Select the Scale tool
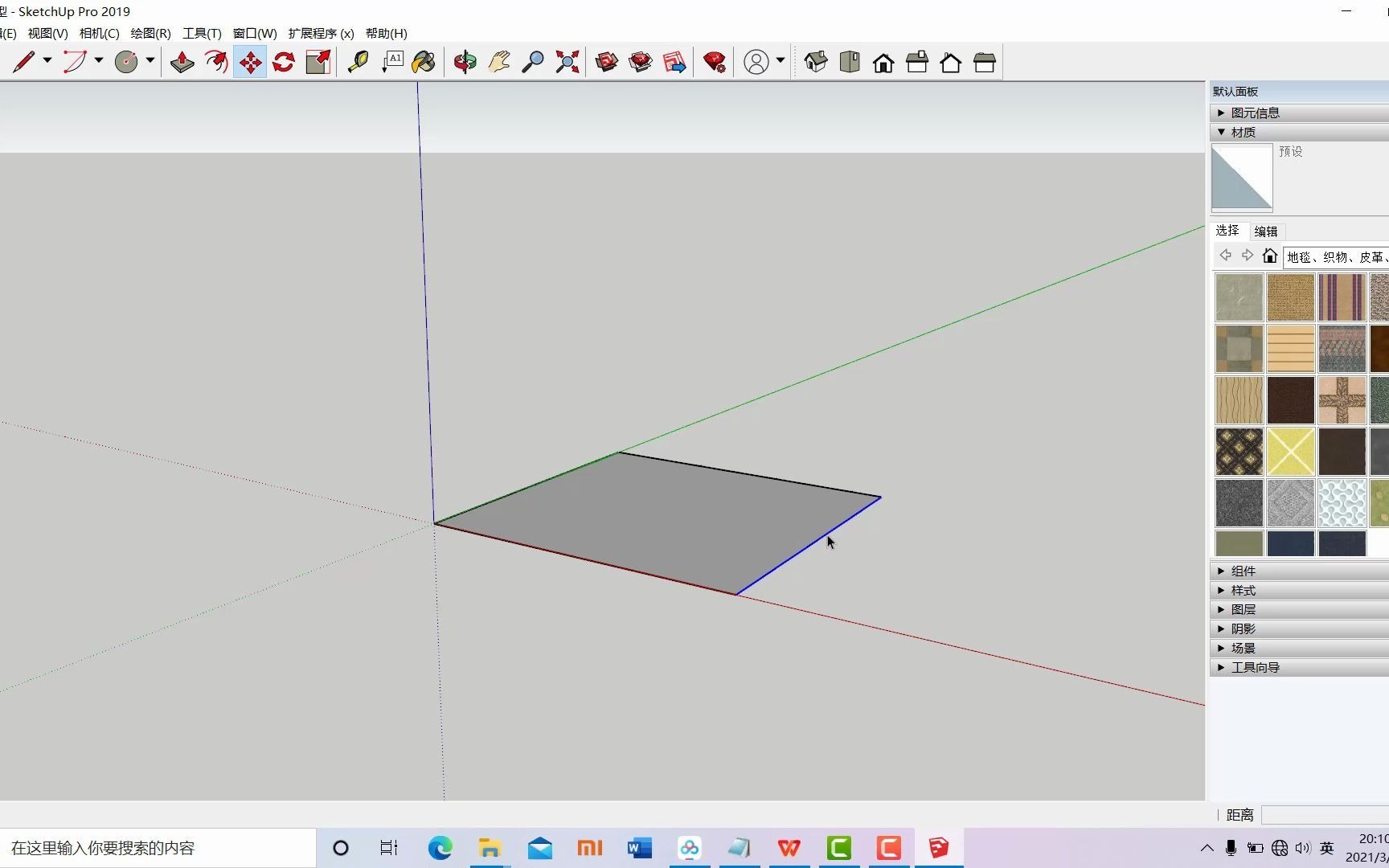Screen dimensions: 1389x868 (x=318, y=61)
